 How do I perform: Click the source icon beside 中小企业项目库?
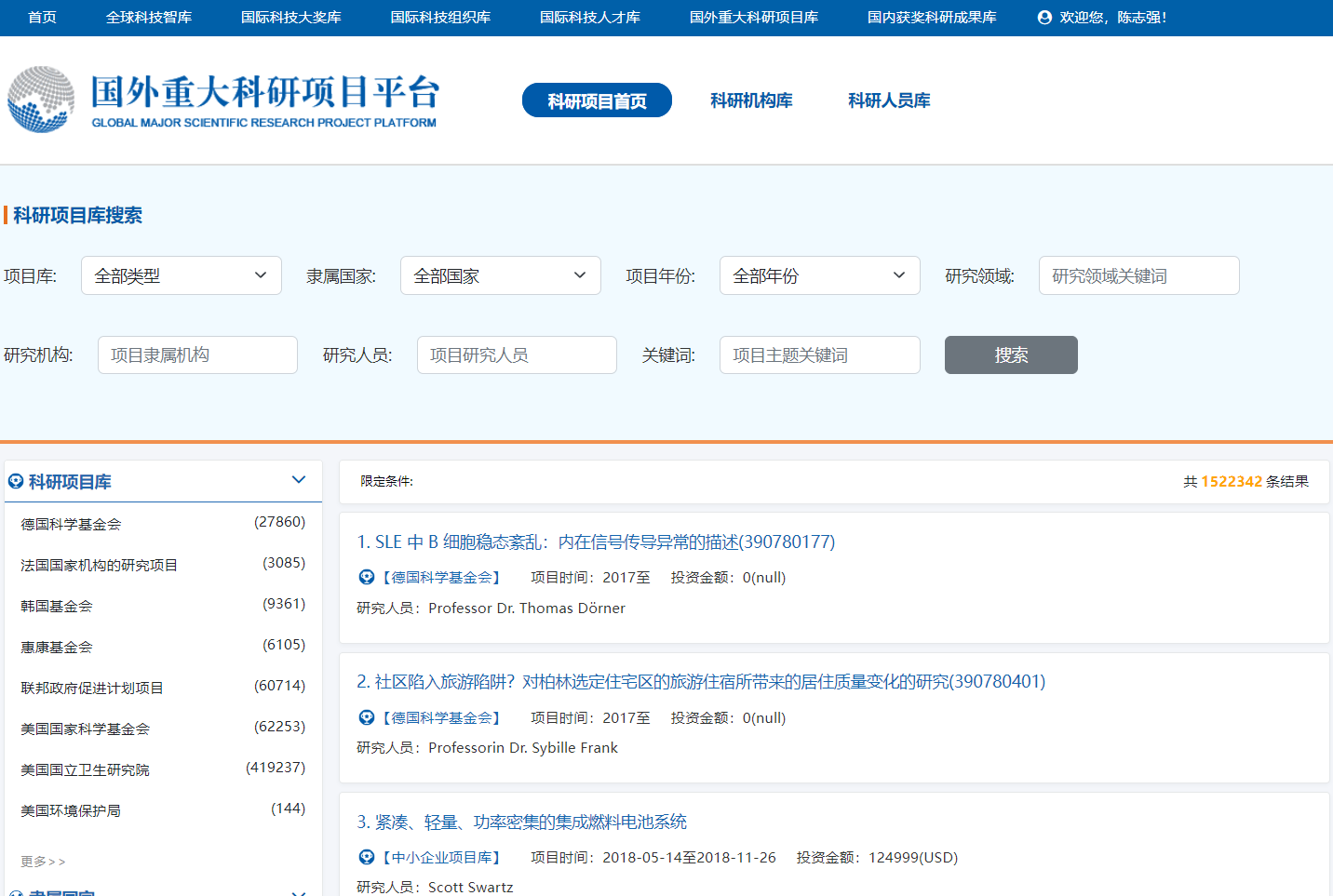pyautogui.click(x=367, y=858)
